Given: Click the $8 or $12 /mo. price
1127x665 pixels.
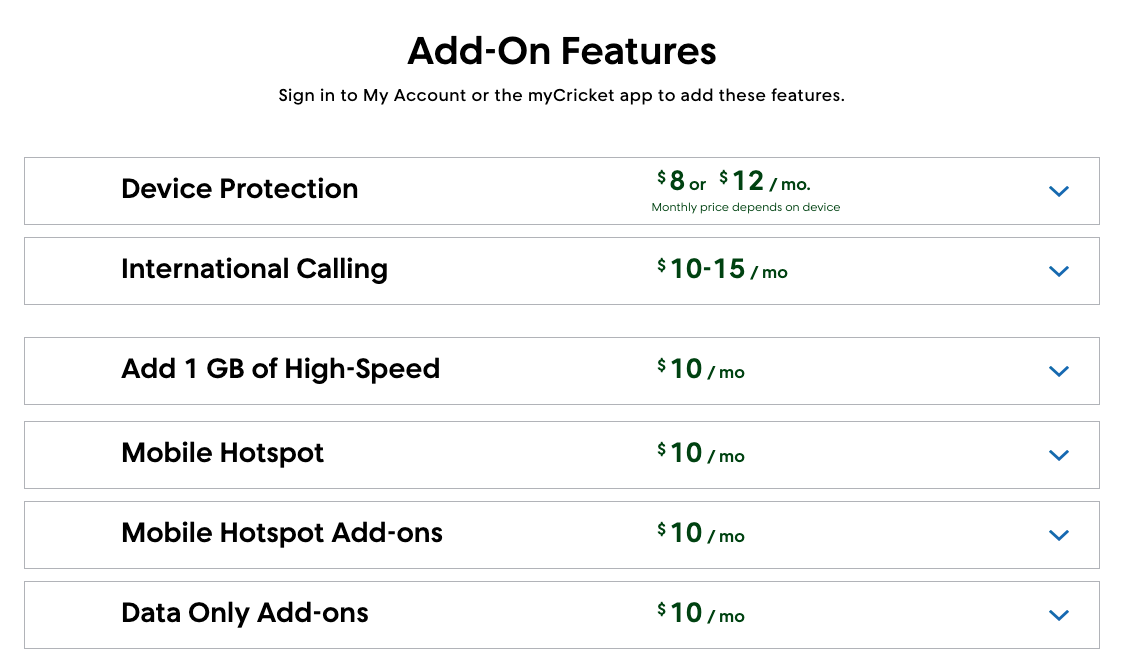Looking at the screenshot, I should tap(733, 182).
